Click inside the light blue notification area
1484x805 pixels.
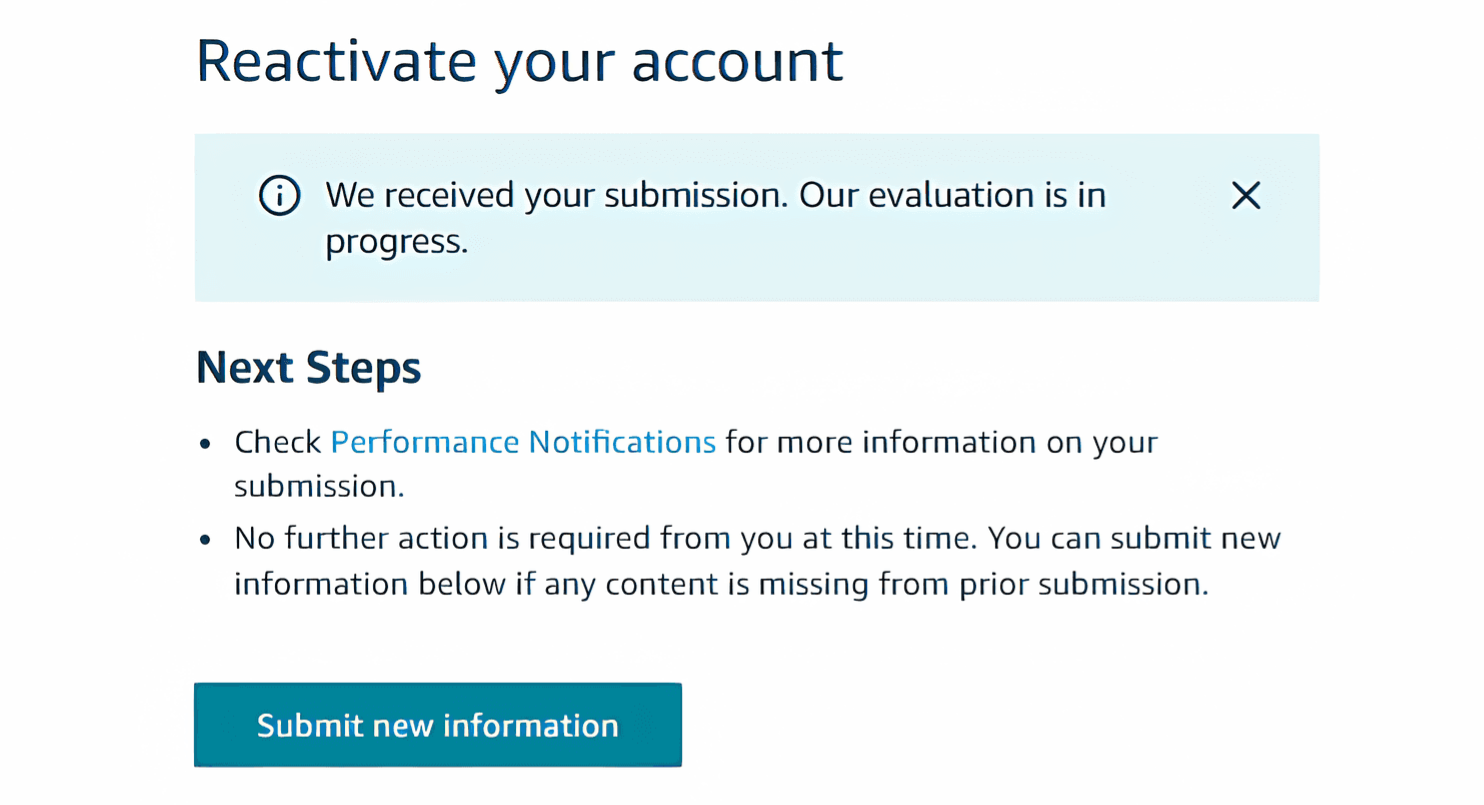point(757,217)
